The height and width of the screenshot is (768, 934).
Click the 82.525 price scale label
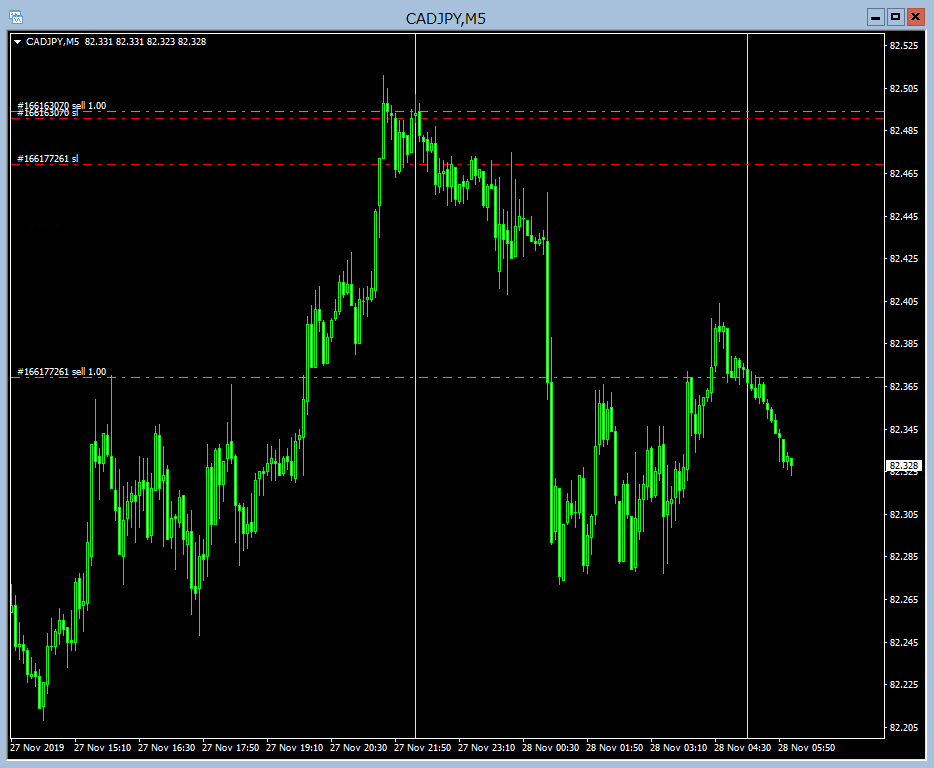tap(904, 46)
